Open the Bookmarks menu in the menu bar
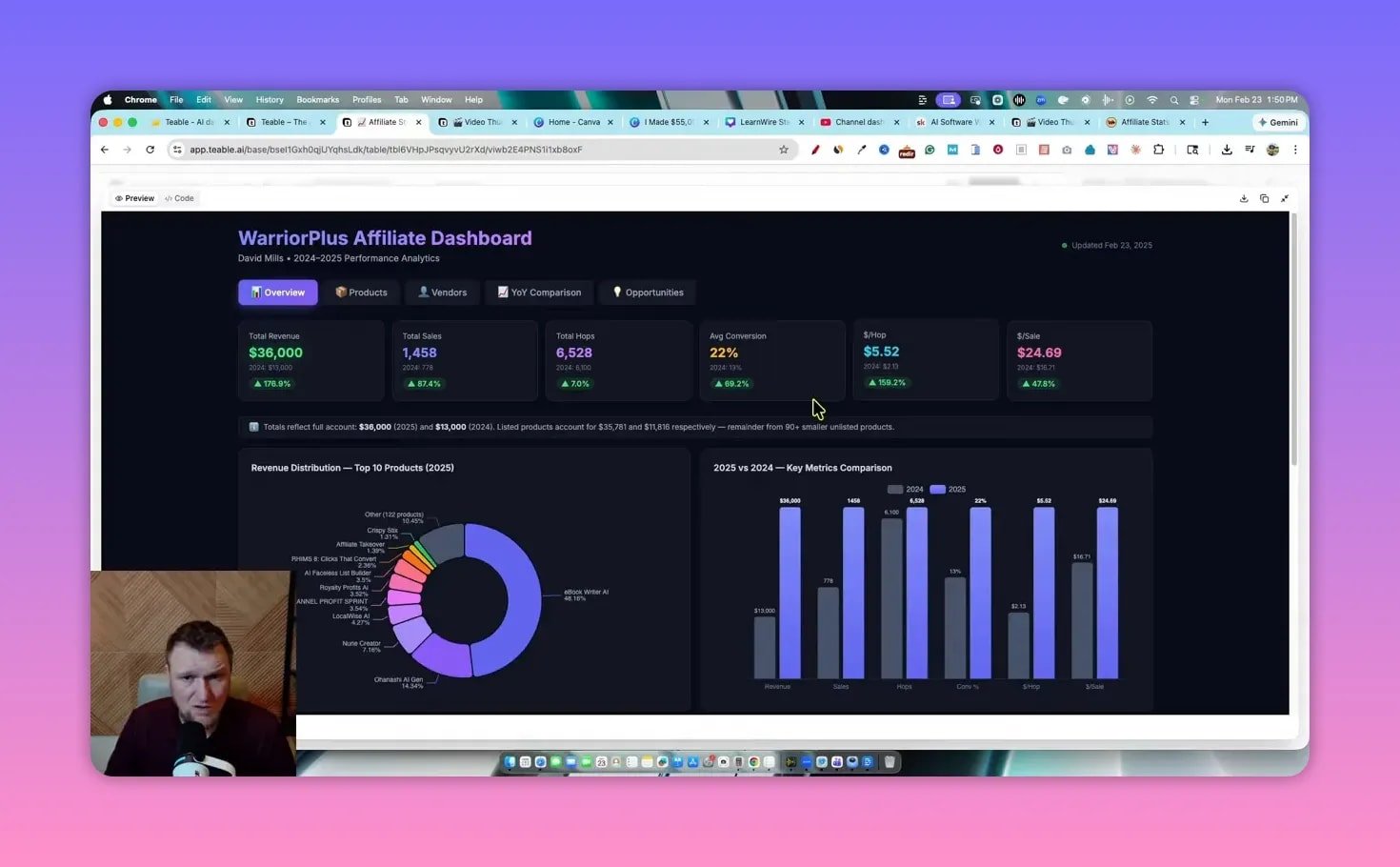 [317, 99]
